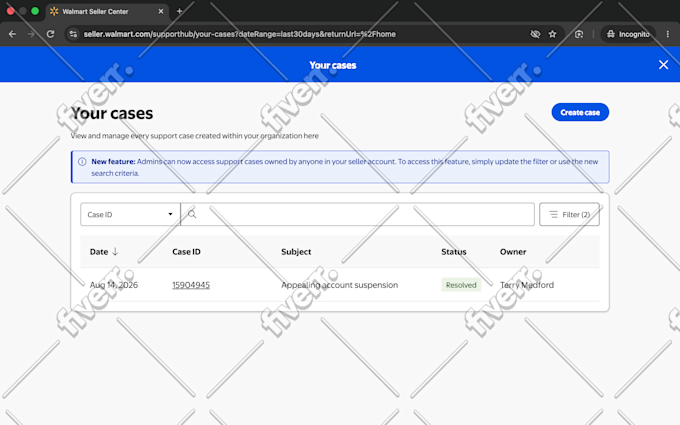Image resolution: width=680 pixels, height=425 pixels.
Task: Click the Status column header
Action: pos(454,252)
